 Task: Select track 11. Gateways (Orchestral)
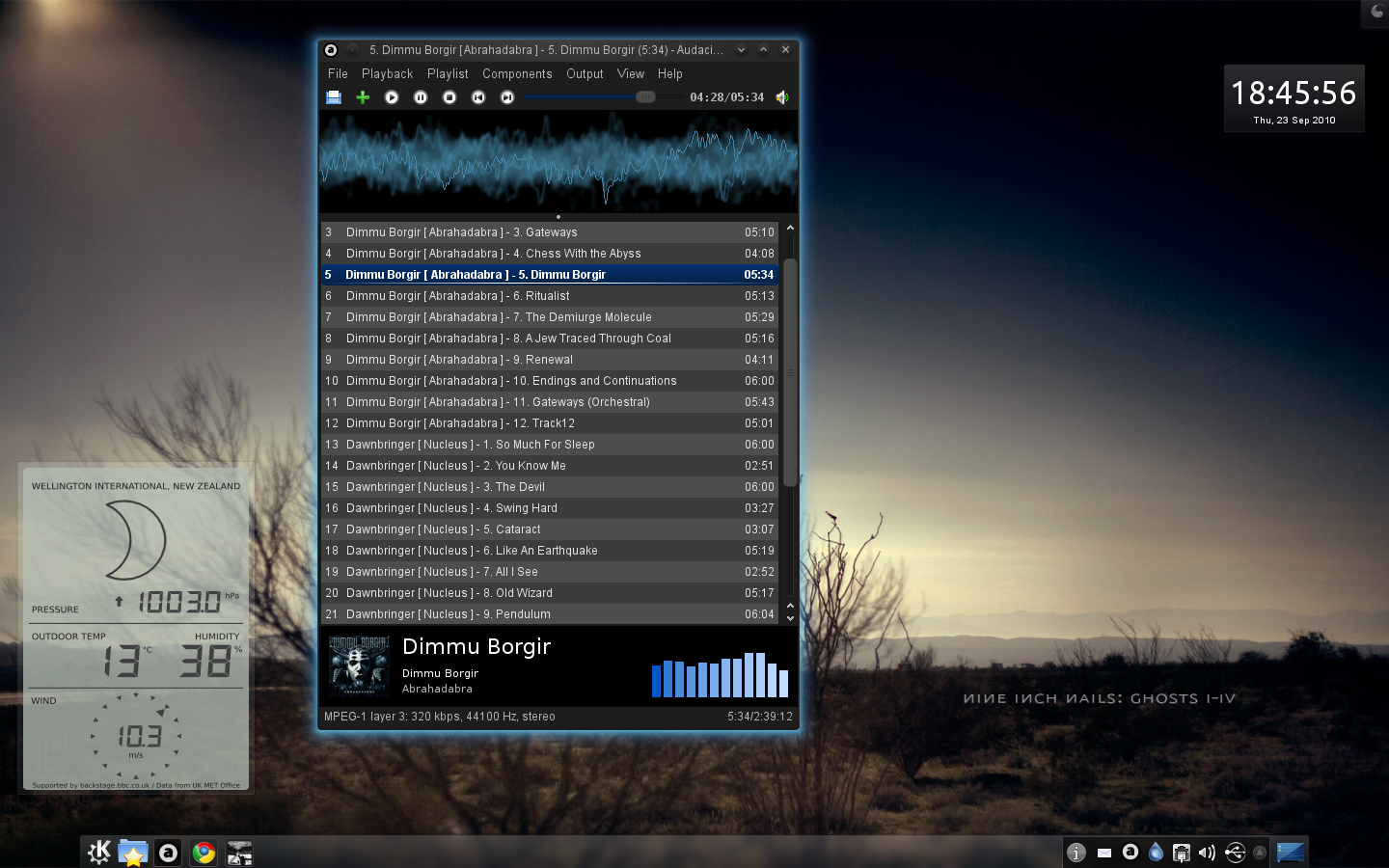[x=550, y=402]
